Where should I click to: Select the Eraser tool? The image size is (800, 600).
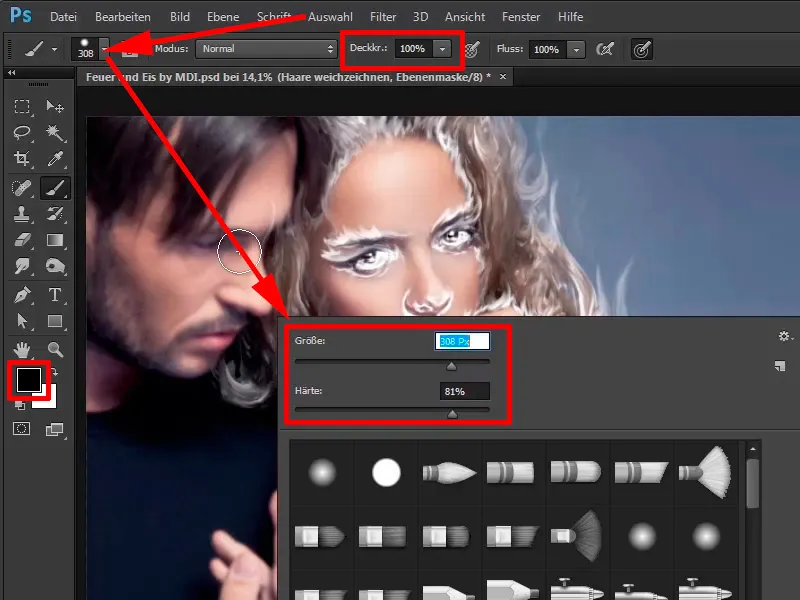point(21,240)
